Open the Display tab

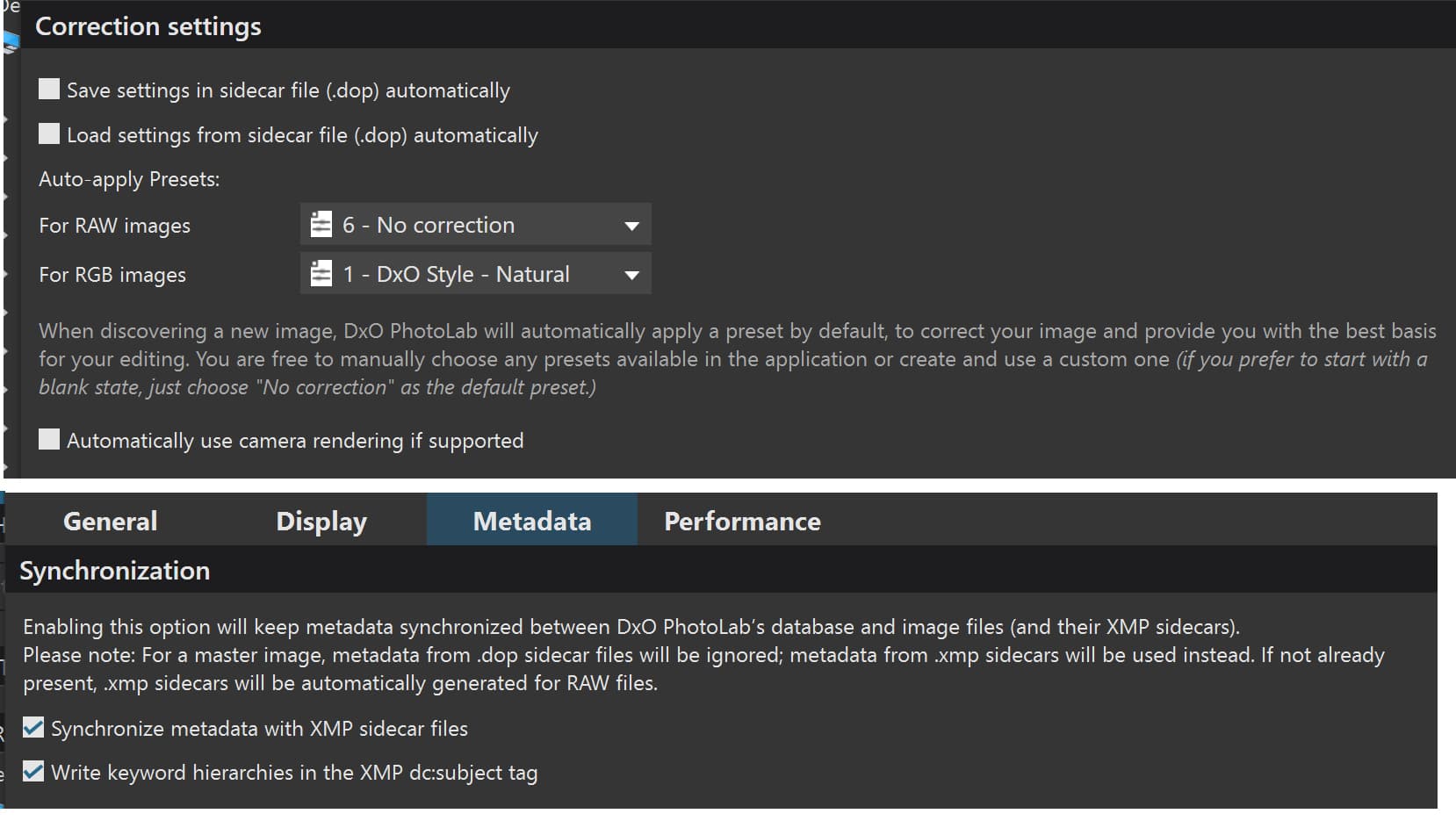321,521
